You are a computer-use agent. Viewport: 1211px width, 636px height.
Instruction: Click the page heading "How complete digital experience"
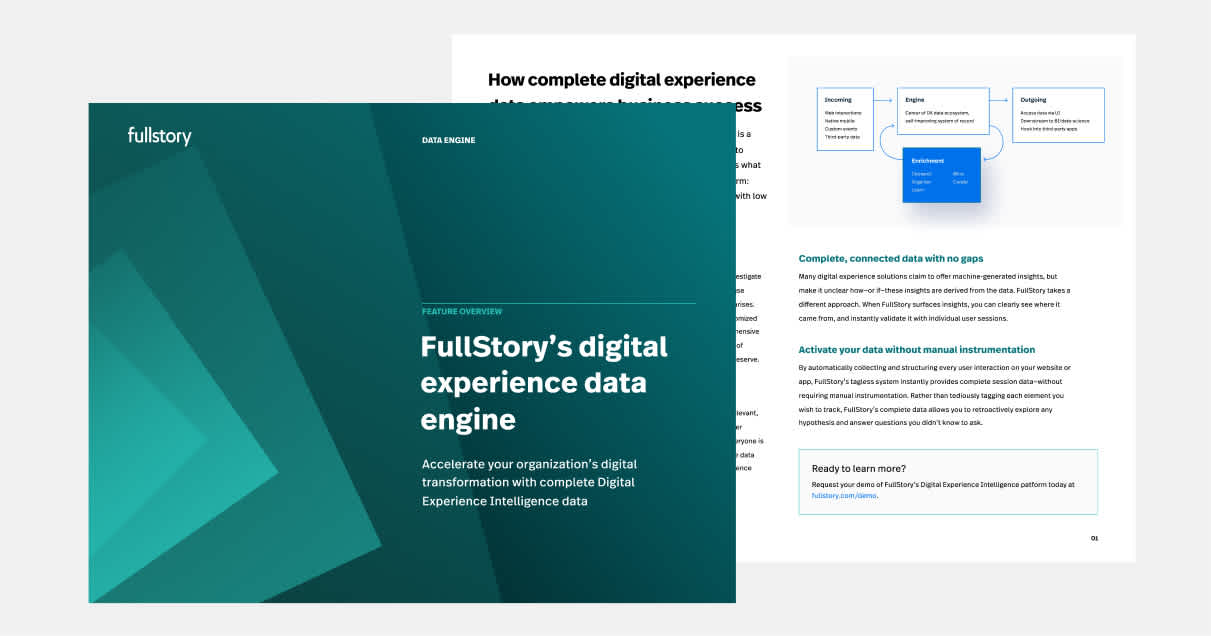(621, 80)
